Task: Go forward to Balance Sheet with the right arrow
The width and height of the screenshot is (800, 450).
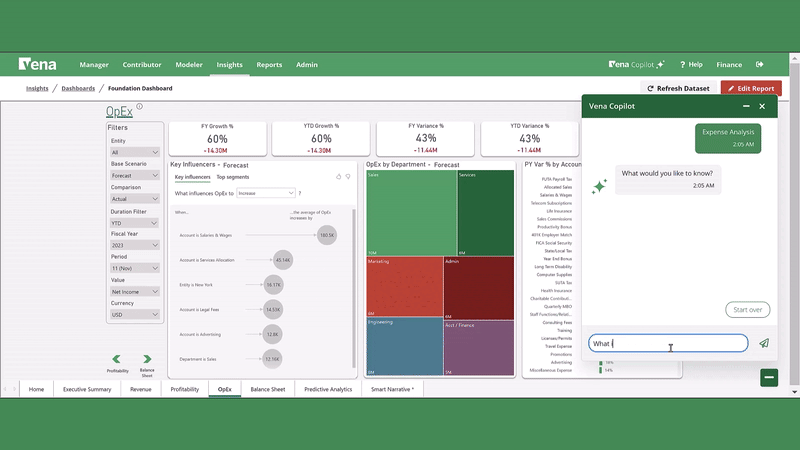Action: [147, 359]
